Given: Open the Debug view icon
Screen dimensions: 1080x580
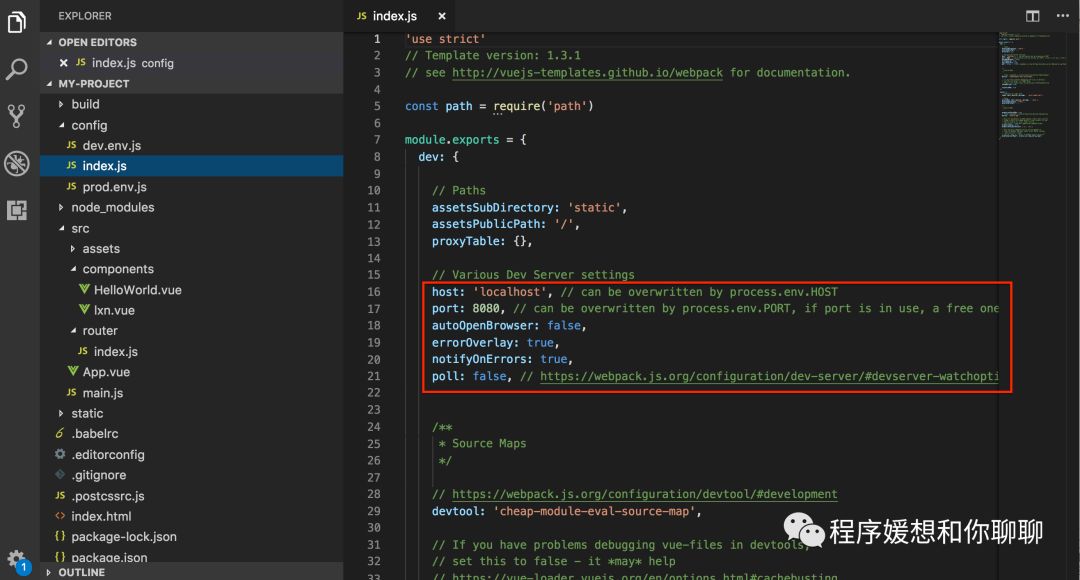Looking at the screenshot, I should [17, 163].
